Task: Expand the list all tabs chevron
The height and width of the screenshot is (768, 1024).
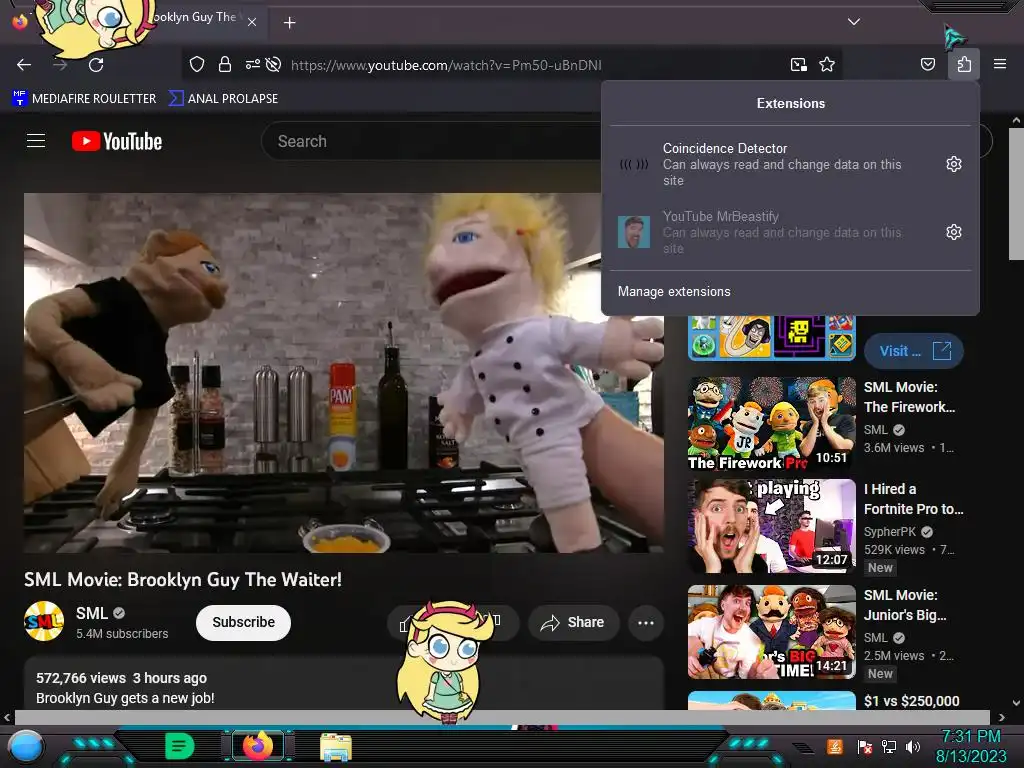Action: point(854,22)
